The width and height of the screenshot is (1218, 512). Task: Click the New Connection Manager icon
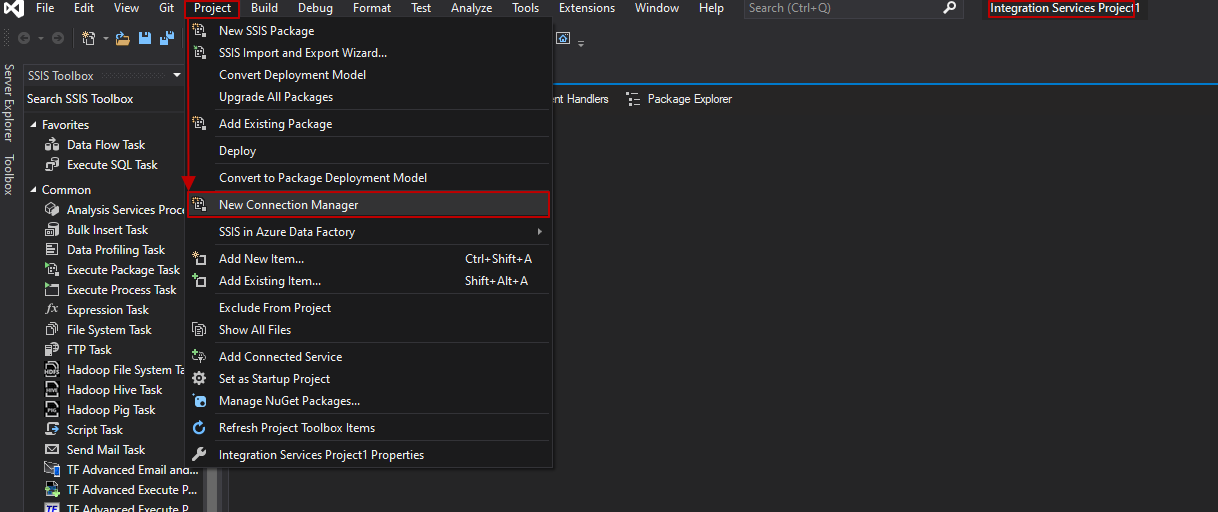[198, 205]
